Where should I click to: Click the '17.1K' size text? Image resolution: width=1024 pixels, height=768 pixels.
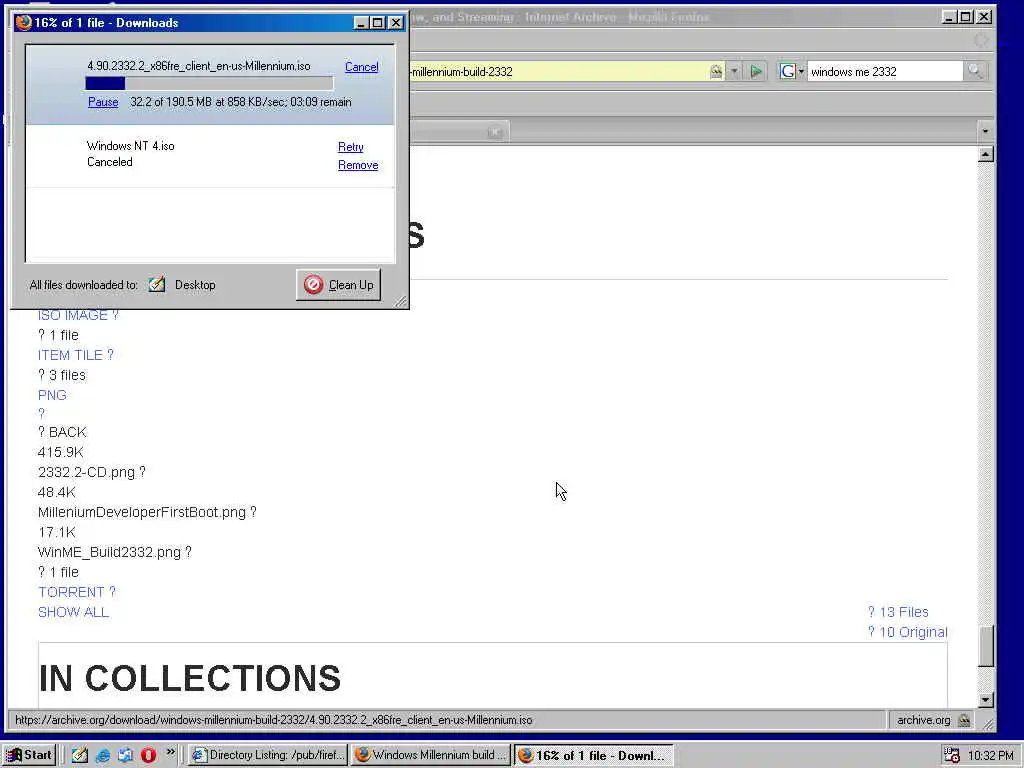click(57, 532)
